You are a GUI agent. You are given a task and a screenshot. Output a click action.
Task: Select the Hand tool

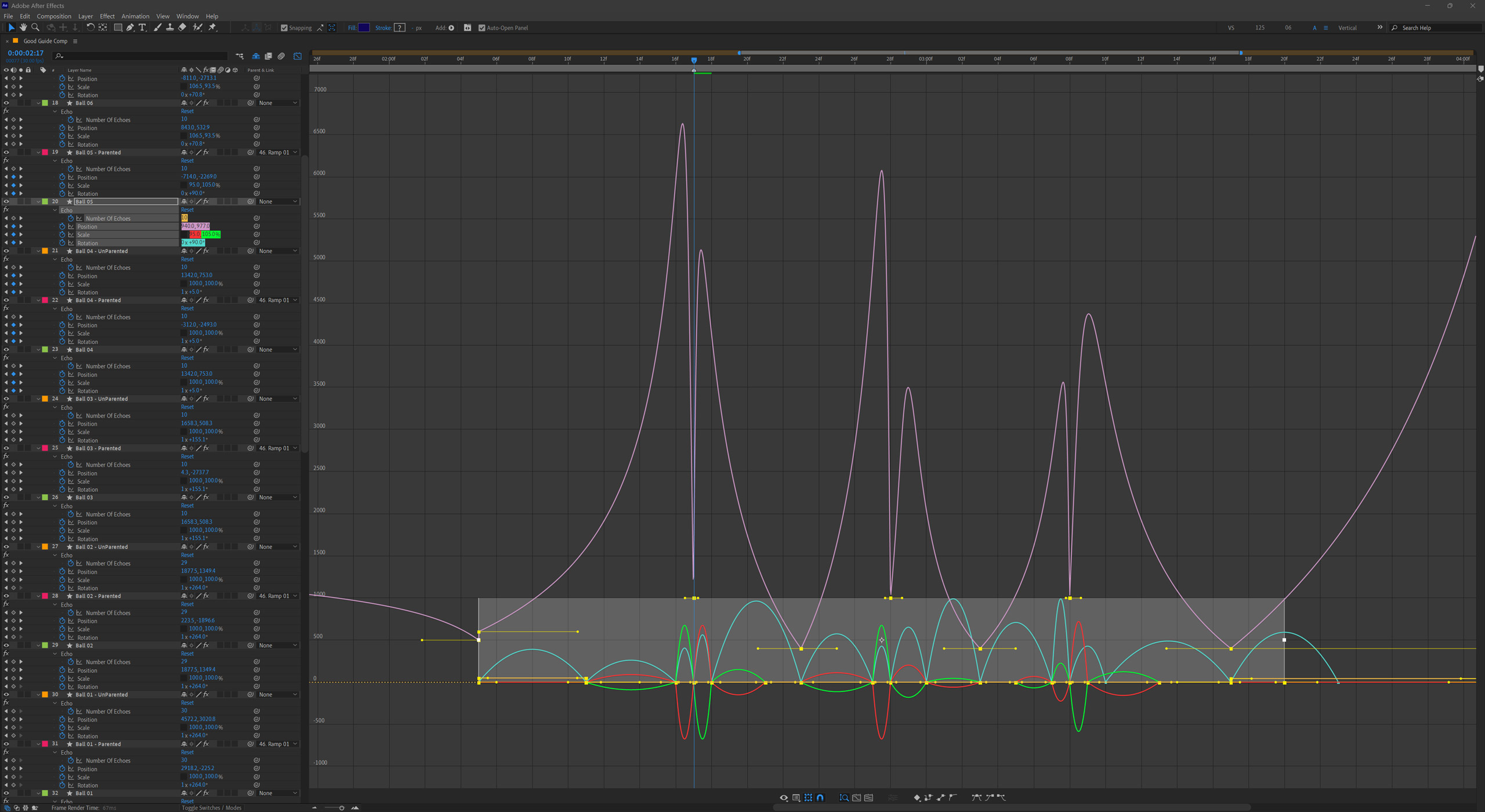[23, 28]
